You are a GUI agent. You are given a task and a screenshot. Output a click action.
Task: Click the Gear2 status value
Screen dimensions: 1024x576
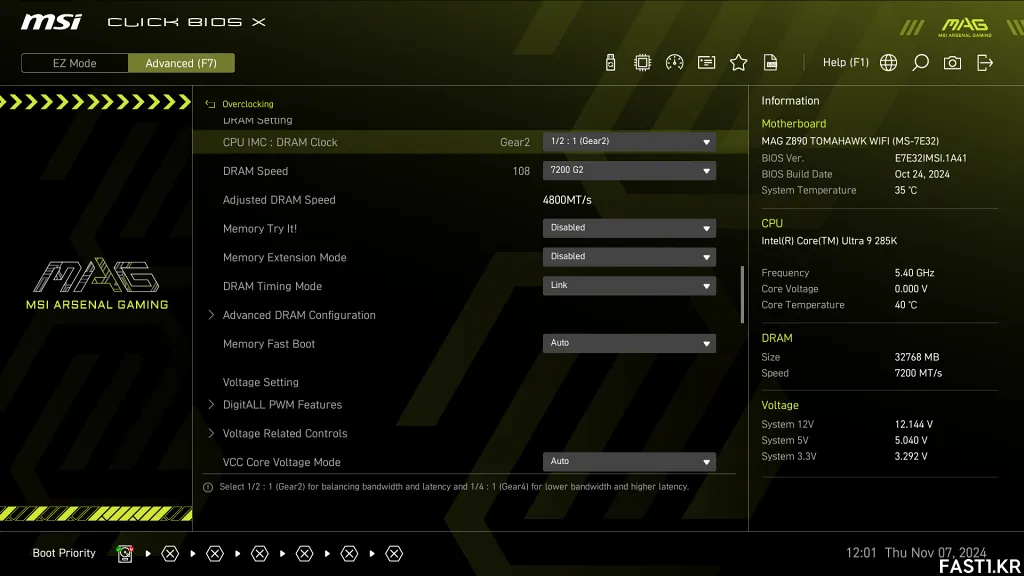tap(515, 142)
